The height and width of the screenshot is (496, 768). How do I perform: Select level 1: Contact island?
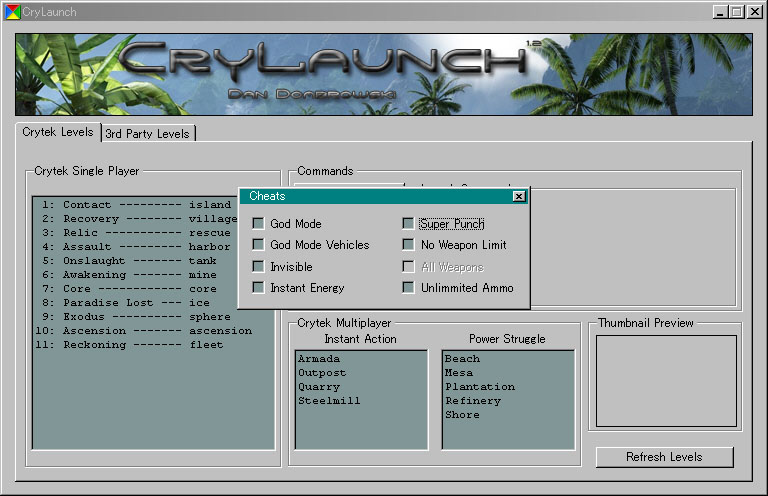coord(136,205)
